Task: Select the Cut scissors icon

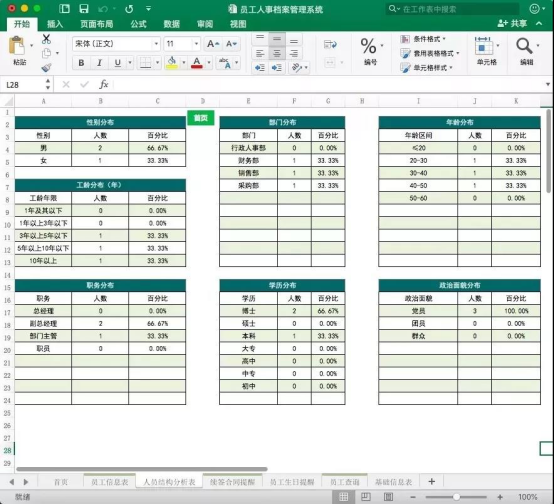Action: coord(46,39)
